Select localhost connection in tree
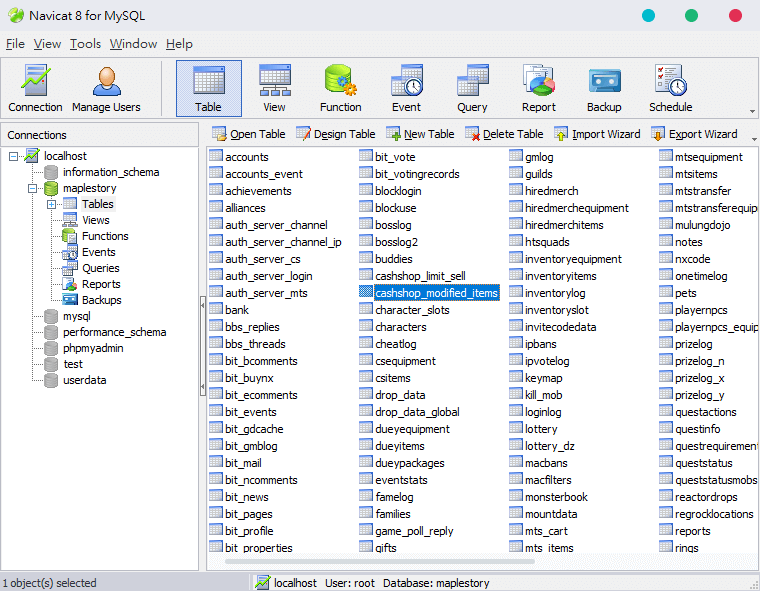This screenshot has width=760, height=591. click(65, 156)
